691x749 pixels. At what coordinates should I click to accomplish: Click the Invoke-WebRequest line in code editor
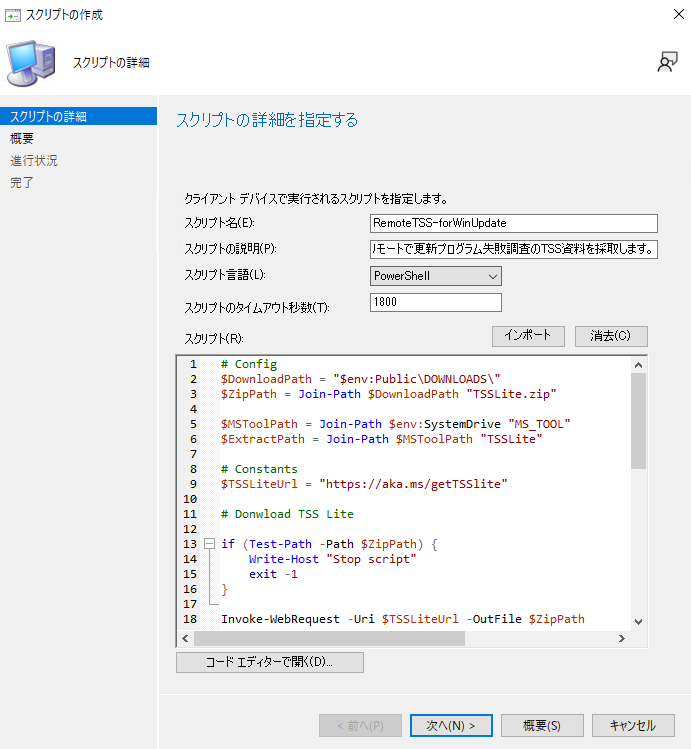402,620
